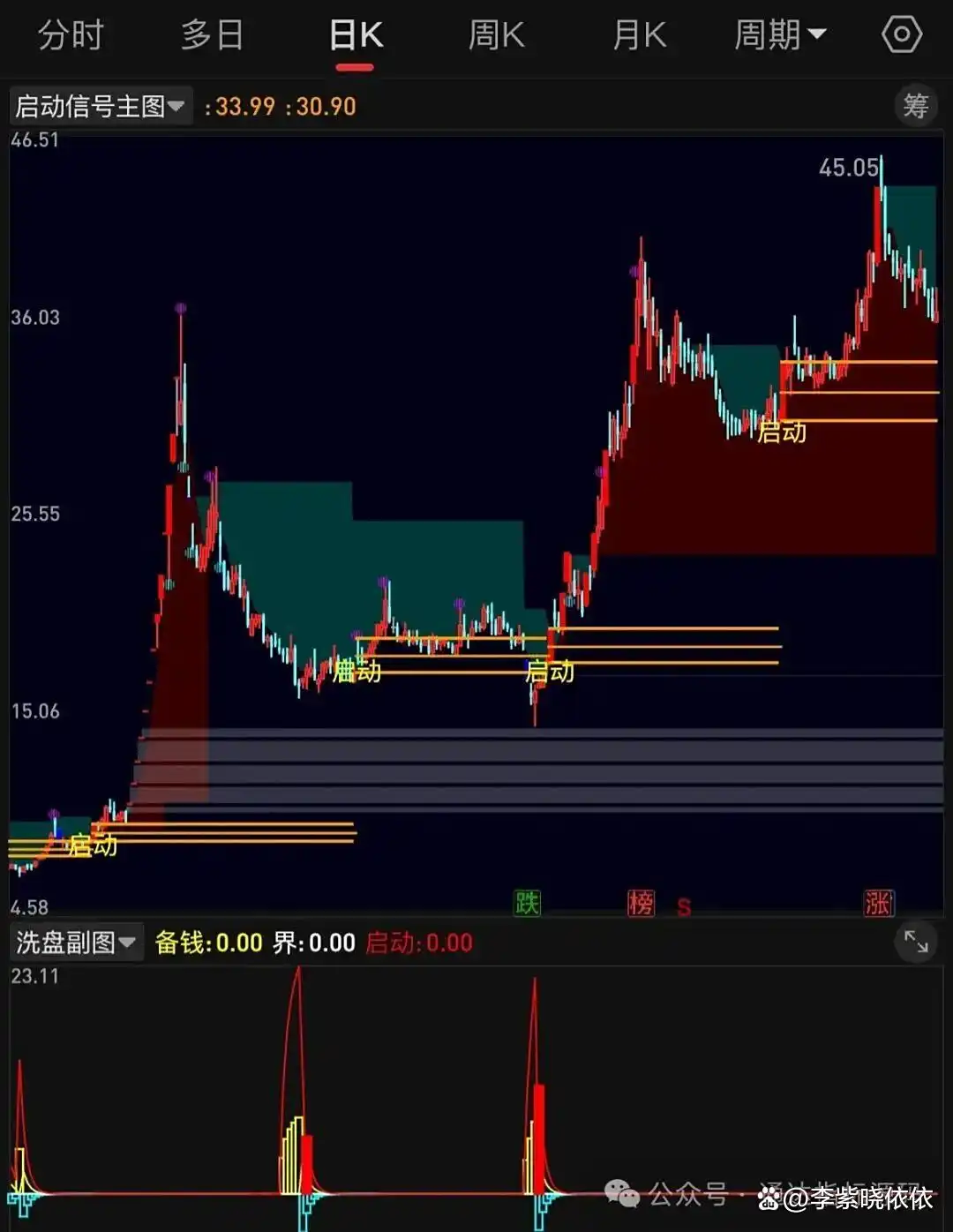Open the 启动信号主图 indicator dropdown
953x1232 pixels.
pyautogui.click(x=101, y=107)
